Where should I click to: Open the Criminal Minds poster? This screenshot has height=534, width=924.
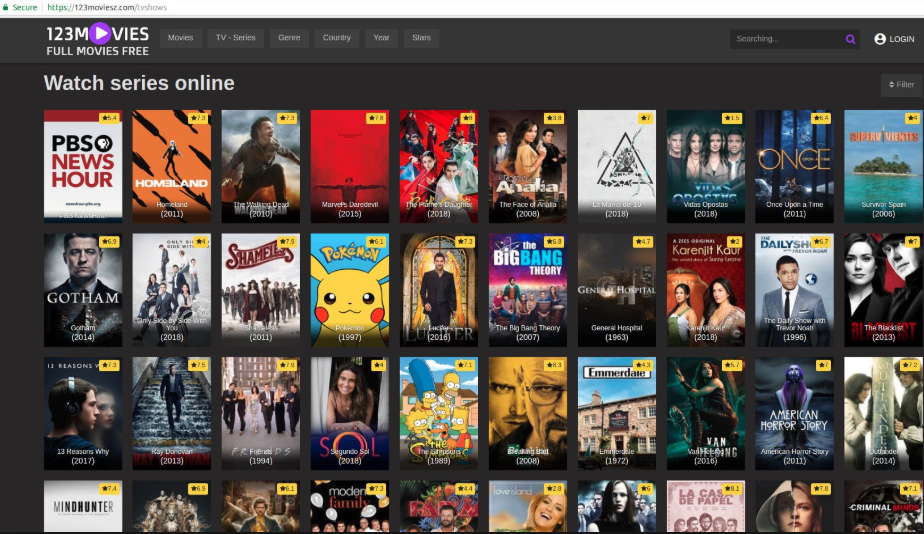point(883,506)
